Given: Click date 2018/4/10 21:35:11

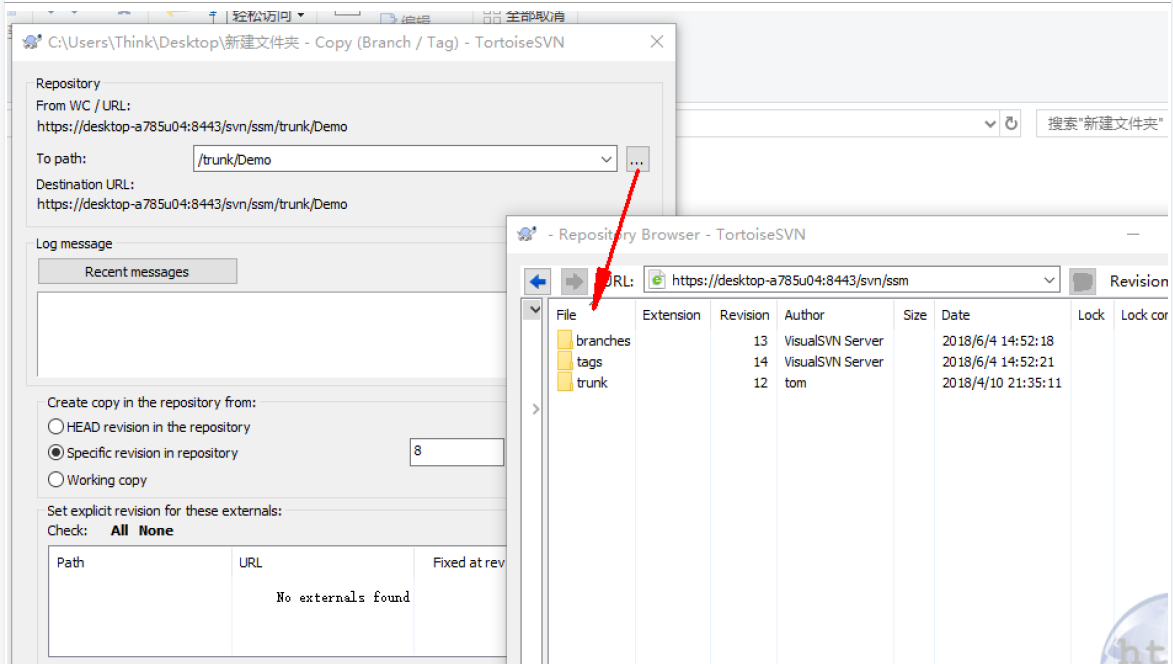Looking at the screenshot, I should pyautogui.click(x=1001, y=382).
